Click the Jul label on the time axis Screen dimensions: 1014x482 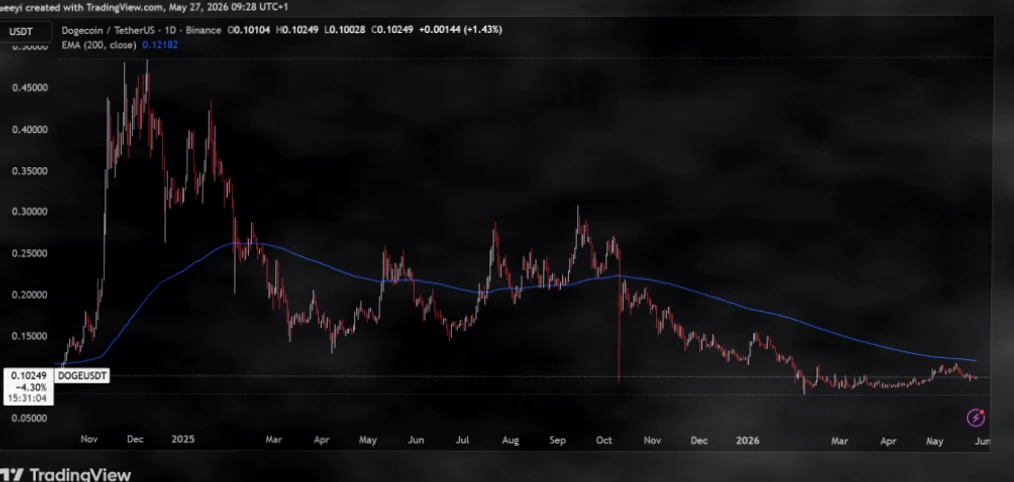tap(462, 440)
